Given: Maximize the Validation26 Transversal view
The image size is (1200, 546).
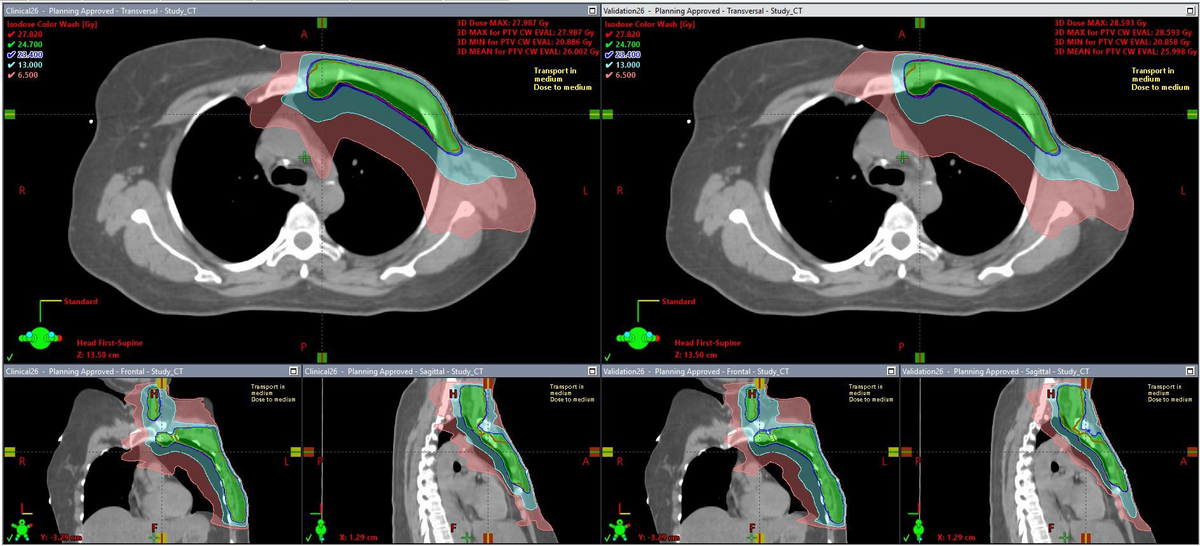Looking at the screenshot, I should click(1192, 10).
